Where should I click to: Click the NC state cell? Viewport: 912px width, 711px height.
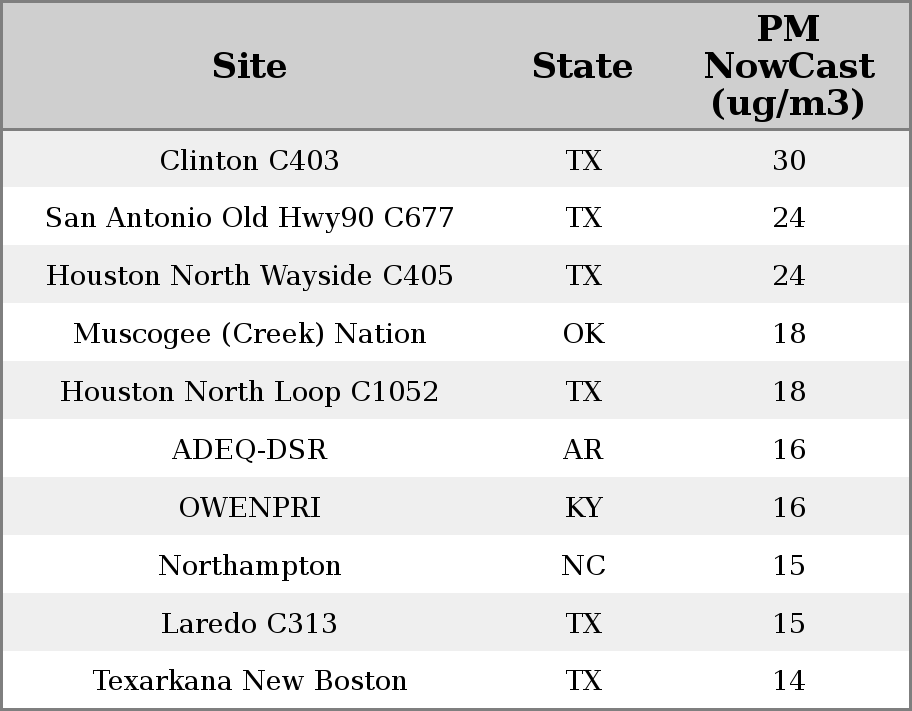click(x=583, y=566)
